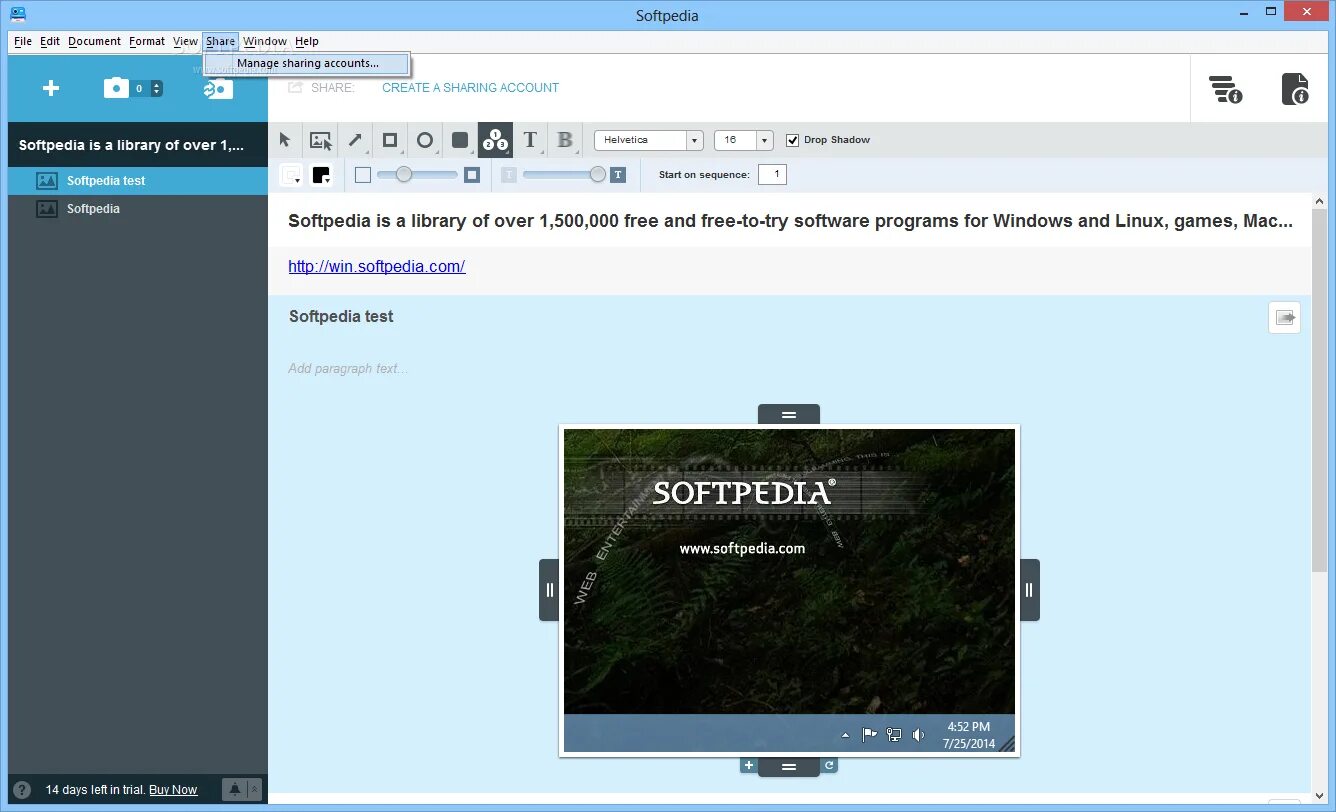Select the numbered sequence tool
Image resolution: width=1336 pixels, height=812 pixels.
tap(495, 140)
